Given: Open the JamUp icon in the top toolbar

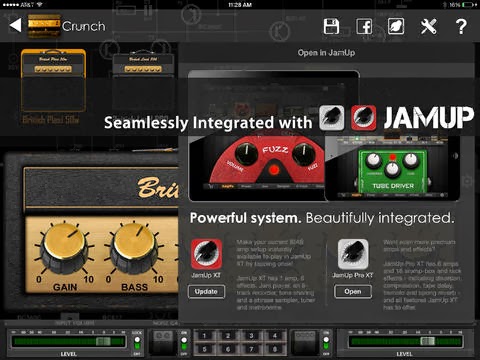Looking at the screenshot, I should click(x=396, y=26).
